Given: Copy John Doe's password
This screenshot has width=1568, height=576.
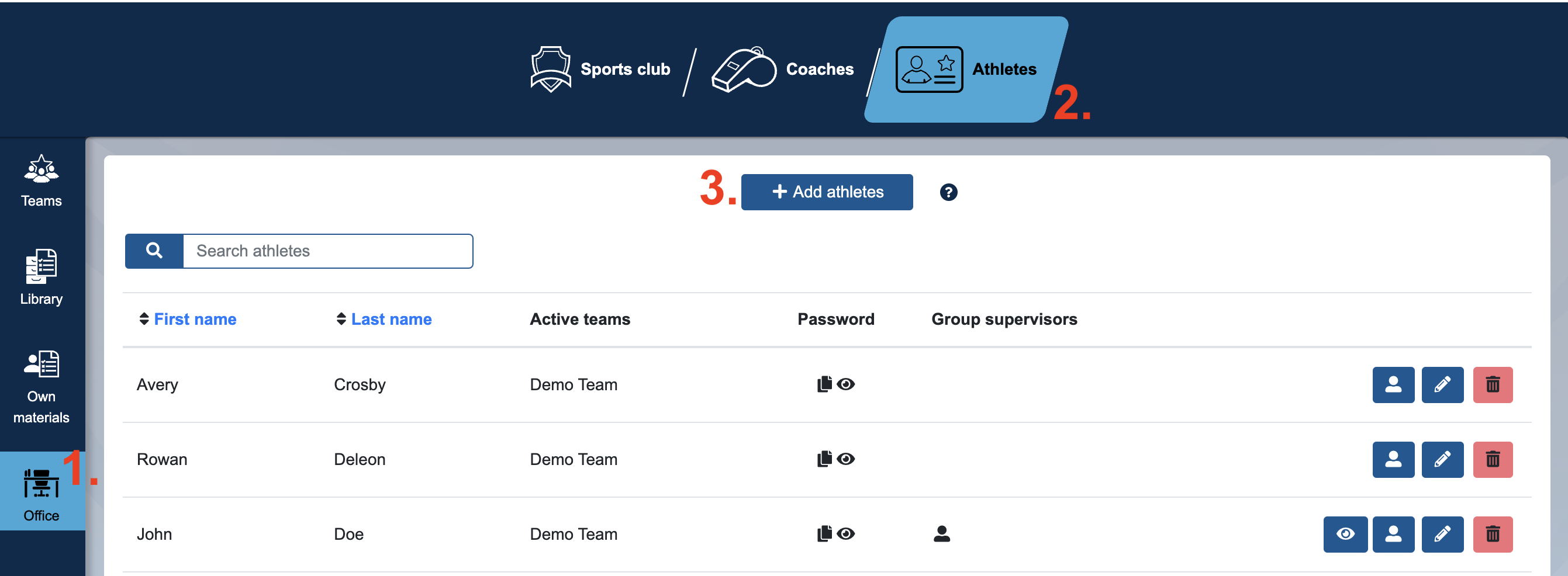Looking at the screenshot, I should pyautogui.click(x=824, y=534).
